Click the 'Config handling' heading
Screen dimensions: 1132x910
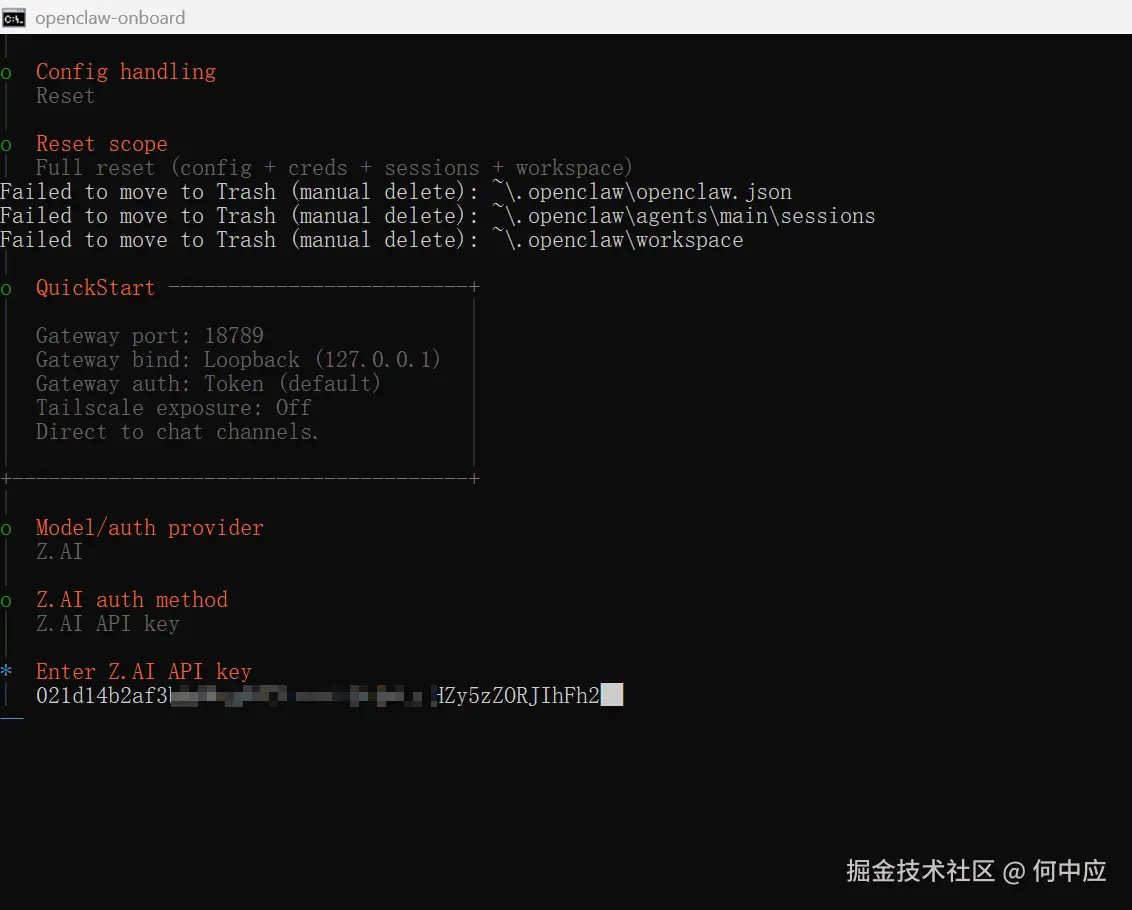pos(126,72)
